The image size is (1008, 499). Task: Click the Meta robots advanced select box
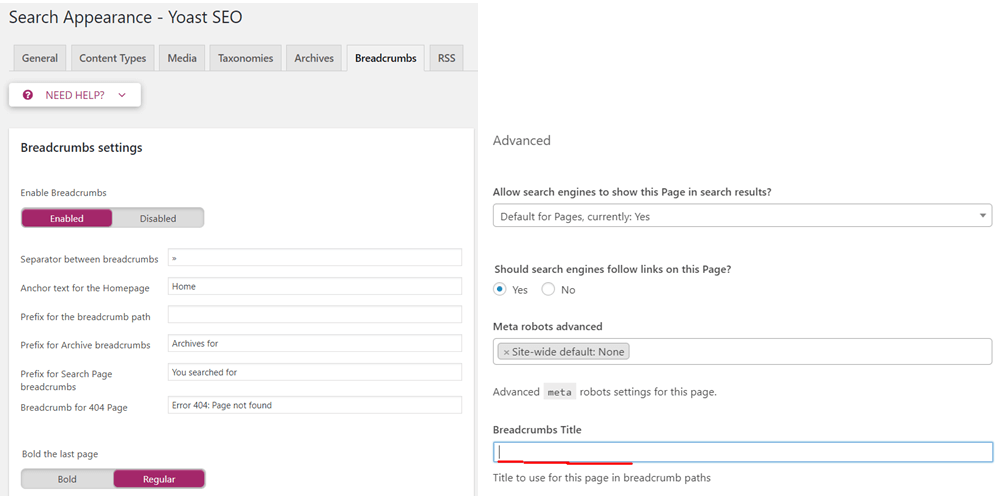pyautogui.click(x=742, y=352)
